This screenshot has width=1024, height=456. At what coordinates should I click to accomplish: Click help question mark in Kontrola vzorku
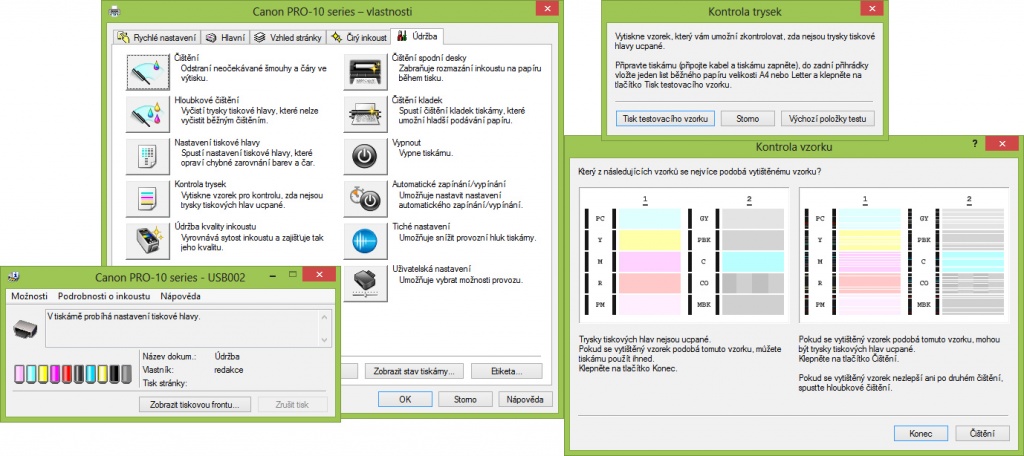pos(974,143)
